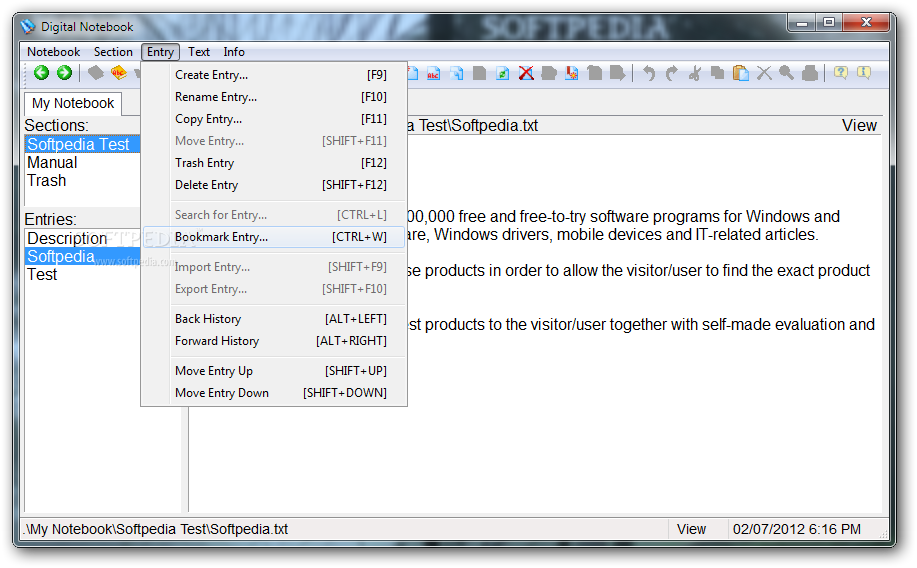Click the green forward arrow icon
This screenshot has width=917, height=568.
(64, 73)
